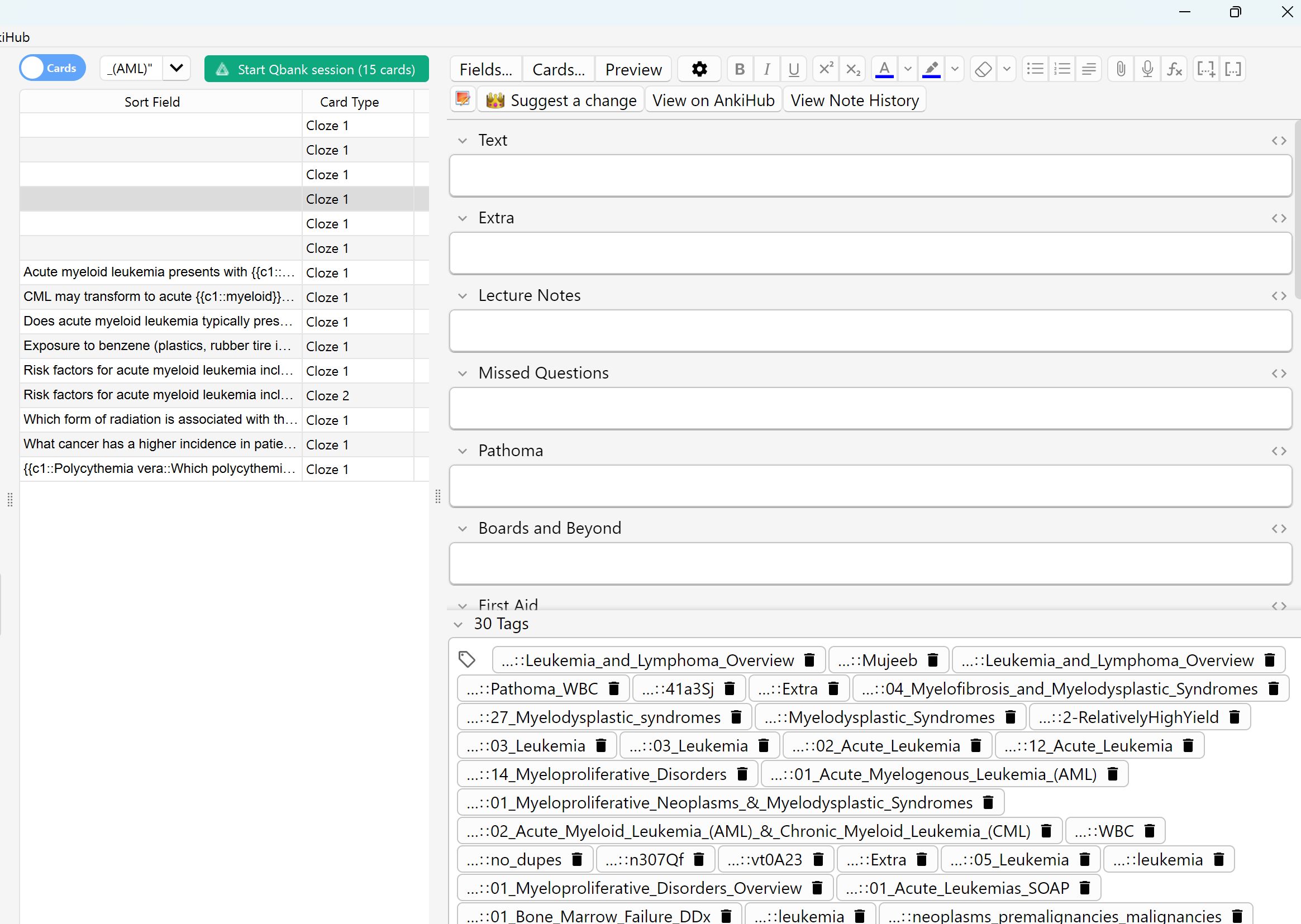Open the equations fx menu
The width and height of the screenshot is (1301, 924).
pos(1174,69)
